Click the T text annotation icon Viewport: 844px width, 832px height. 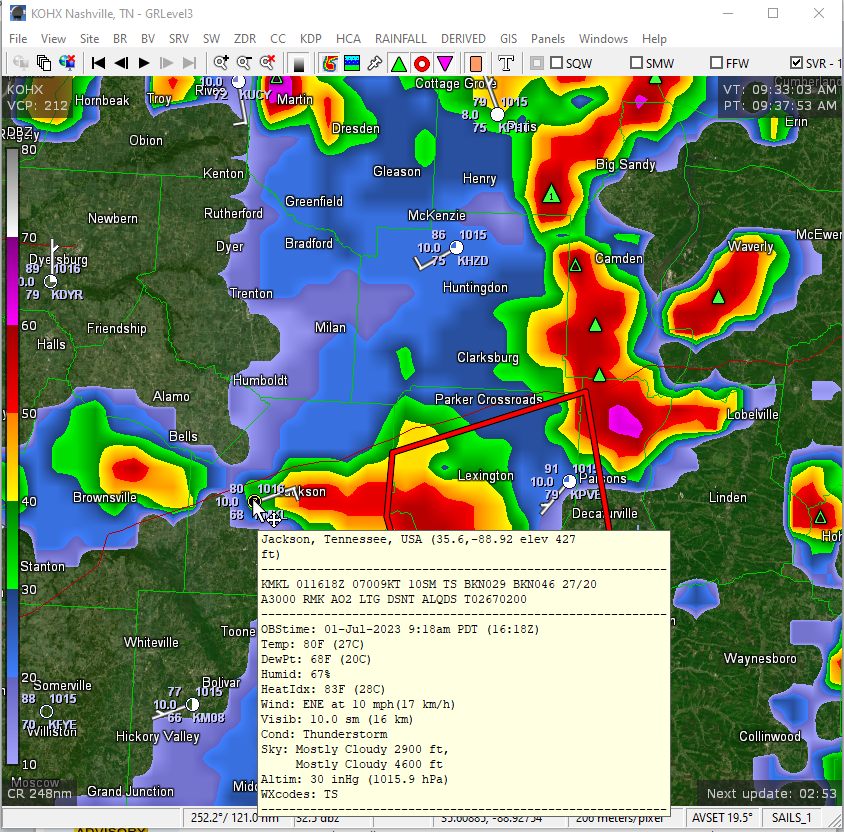[x=506, y=62]
